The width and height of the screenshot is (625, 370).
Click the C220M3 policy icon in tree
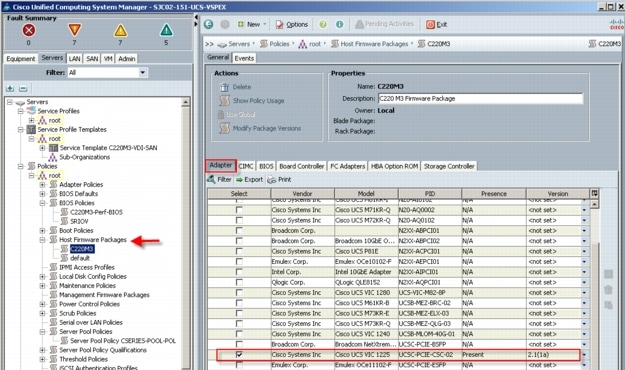coord(64,249)
